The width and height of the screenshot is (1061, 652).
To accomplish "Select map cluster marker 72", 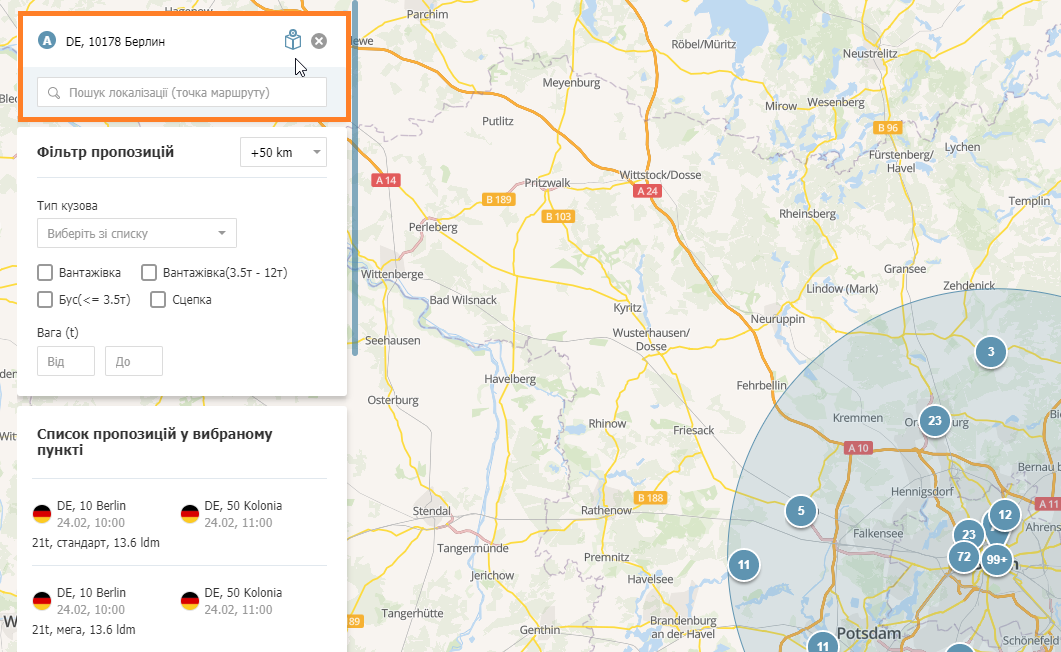I will pyautogui.click(x=964, y=557).
